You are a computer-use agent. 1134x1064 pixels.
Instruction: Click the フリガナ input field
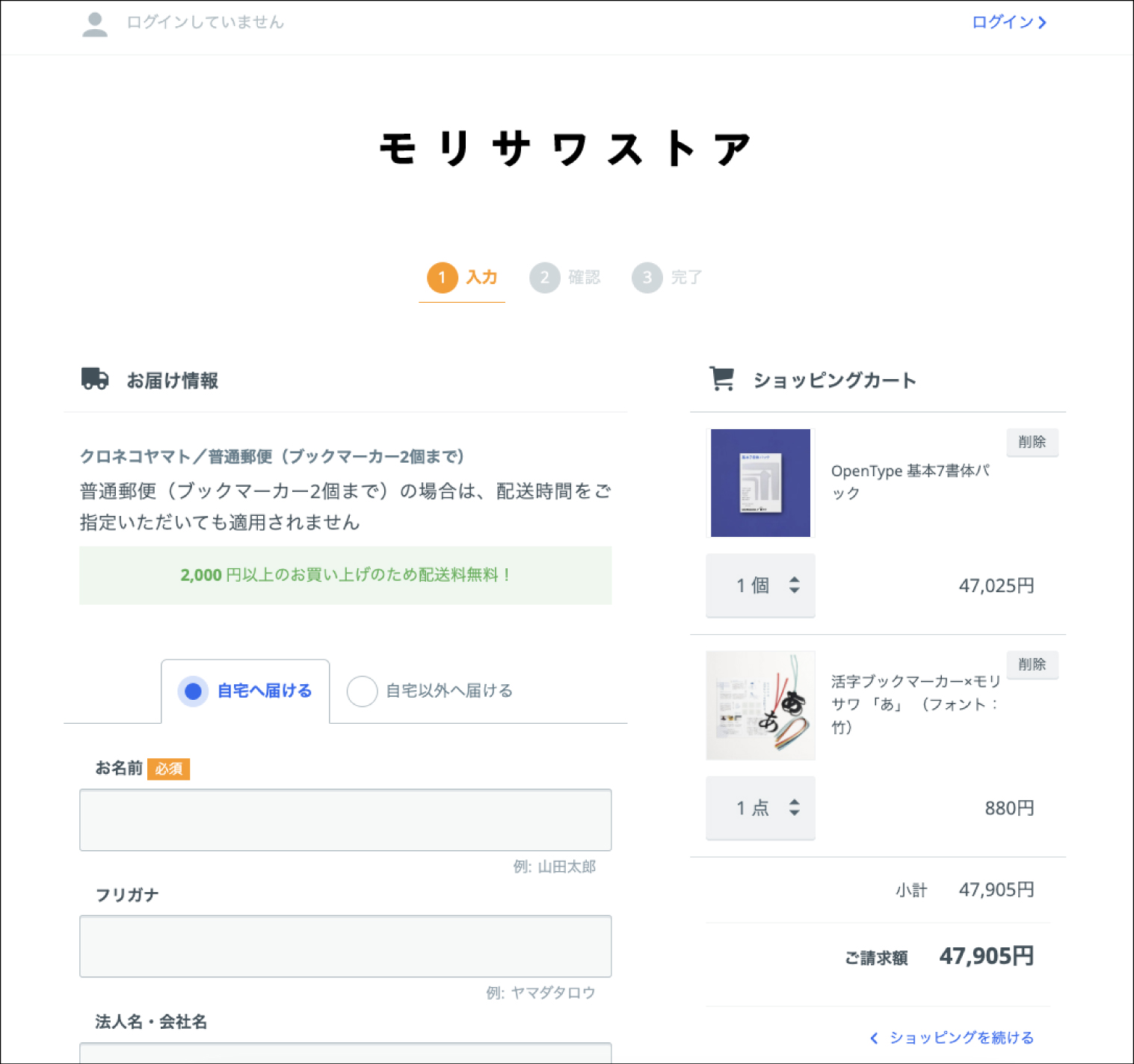pos(345,947)
